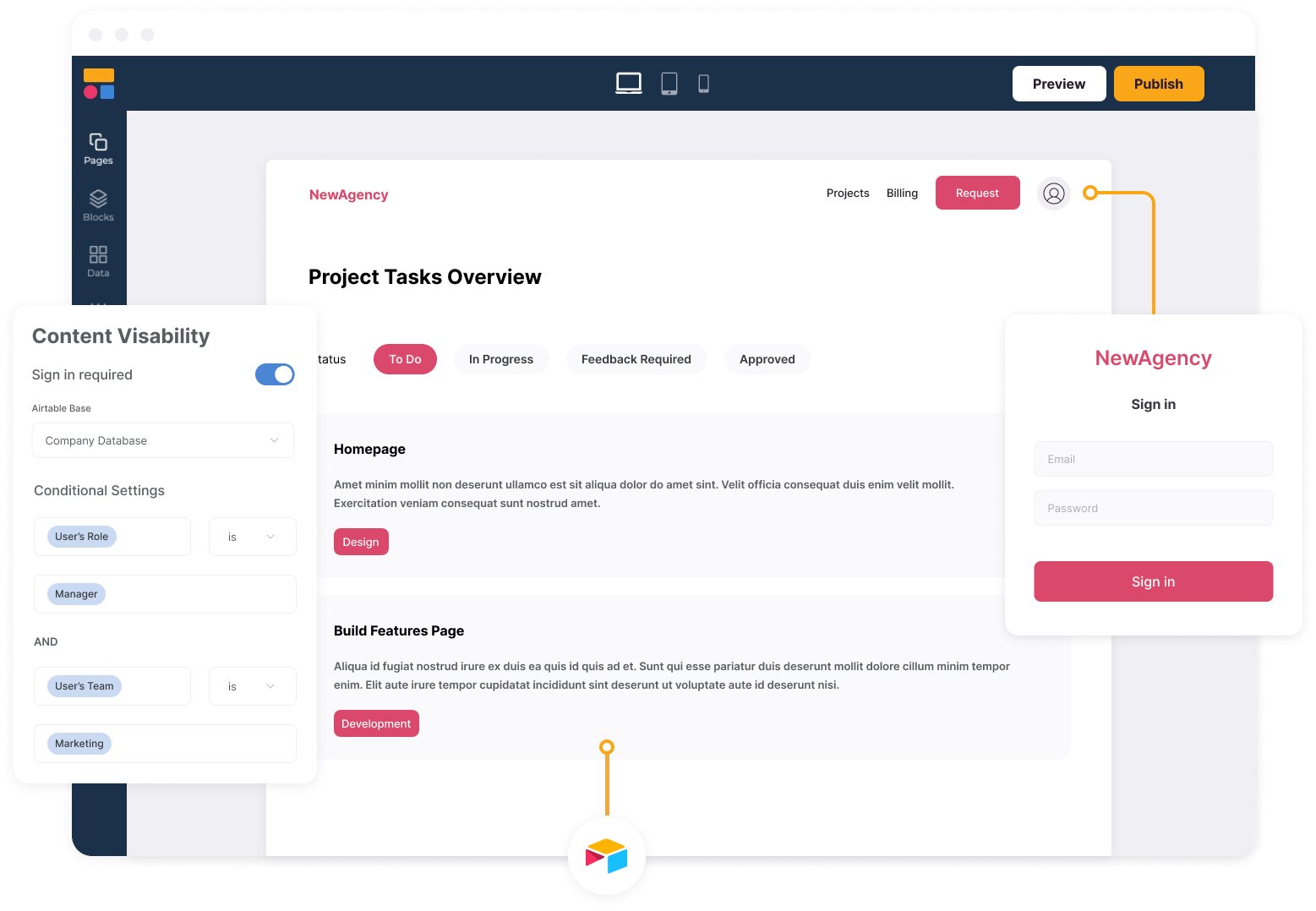Click the Development tag button
Viewport: 1316px width, 911px height.
[x=376, y=723]
